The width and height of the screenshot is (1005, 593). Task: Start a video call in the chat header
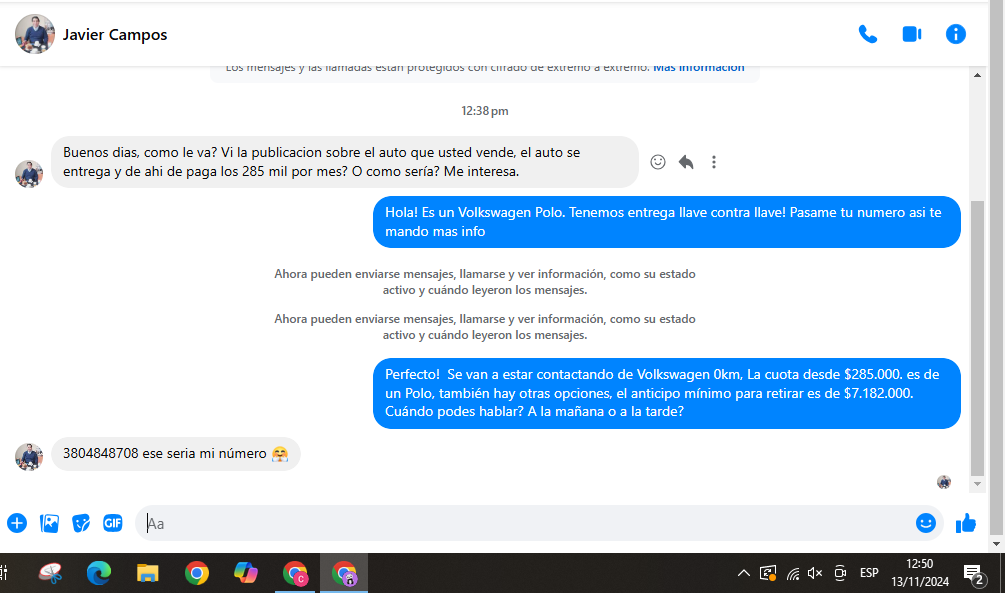911,35
